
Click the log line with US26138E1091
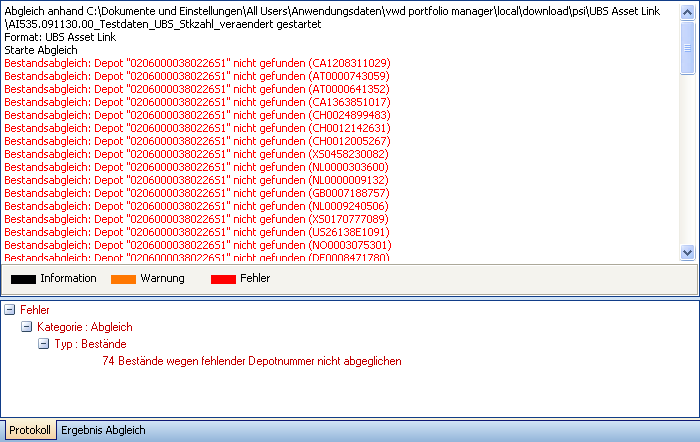[197, 232]
